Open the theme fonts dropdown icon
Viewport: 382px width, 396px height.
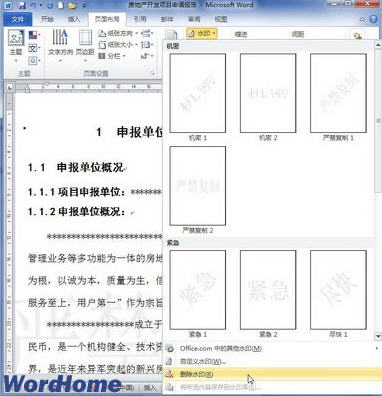tap(34, 48)
